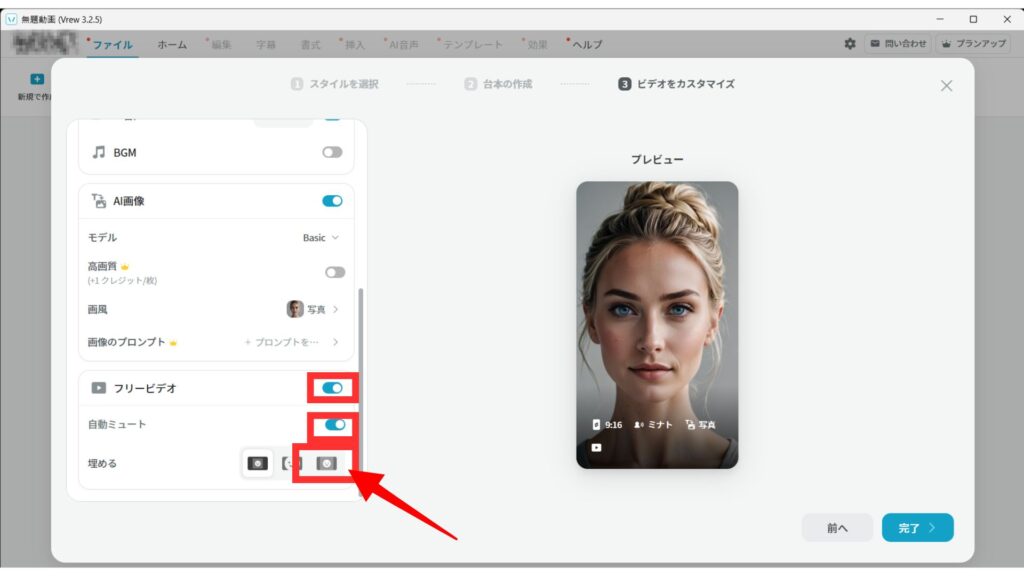Enable the 高画質 high quality toggle
Screen dimensions: 1024x576
pyautogui.click(x=334, y=272)
